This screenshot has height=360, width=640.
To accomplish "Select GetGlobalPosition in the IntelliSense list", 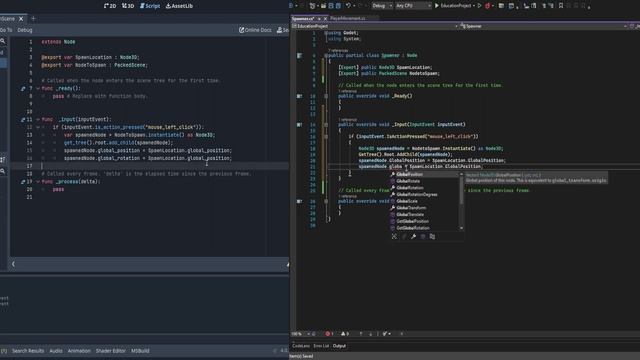I will tap(424, 221).
